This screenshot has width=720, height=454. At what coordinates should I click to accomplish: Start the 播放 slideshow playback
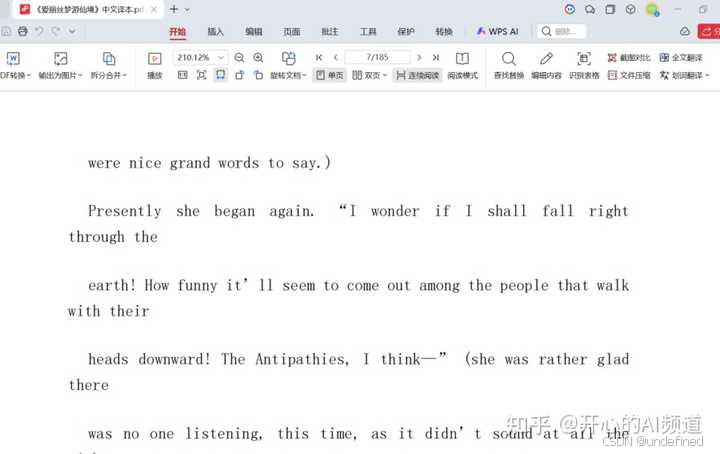(155, 65)
